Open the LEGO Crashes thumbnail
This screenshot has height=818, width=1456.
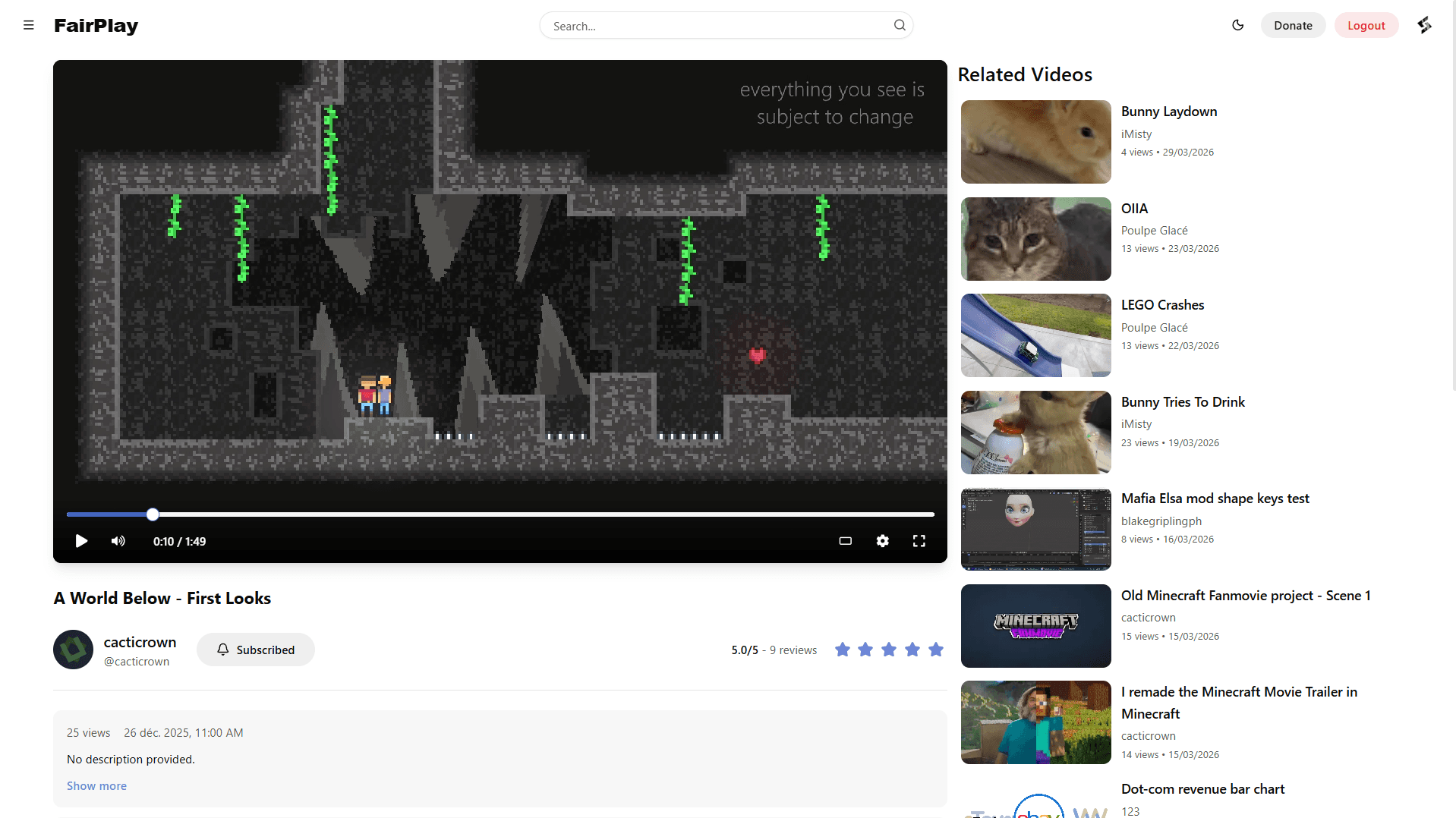click(1035, 335)
